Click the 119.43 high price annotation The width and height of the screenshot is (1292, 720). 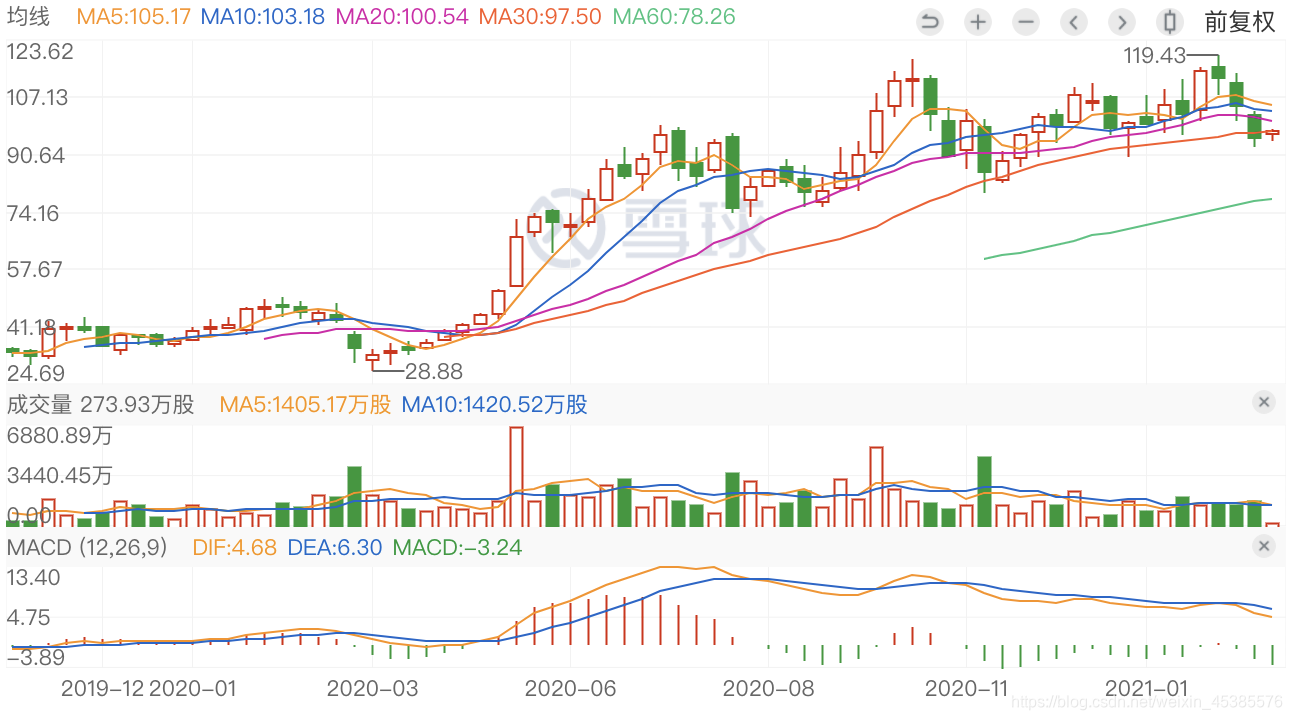1154,56
